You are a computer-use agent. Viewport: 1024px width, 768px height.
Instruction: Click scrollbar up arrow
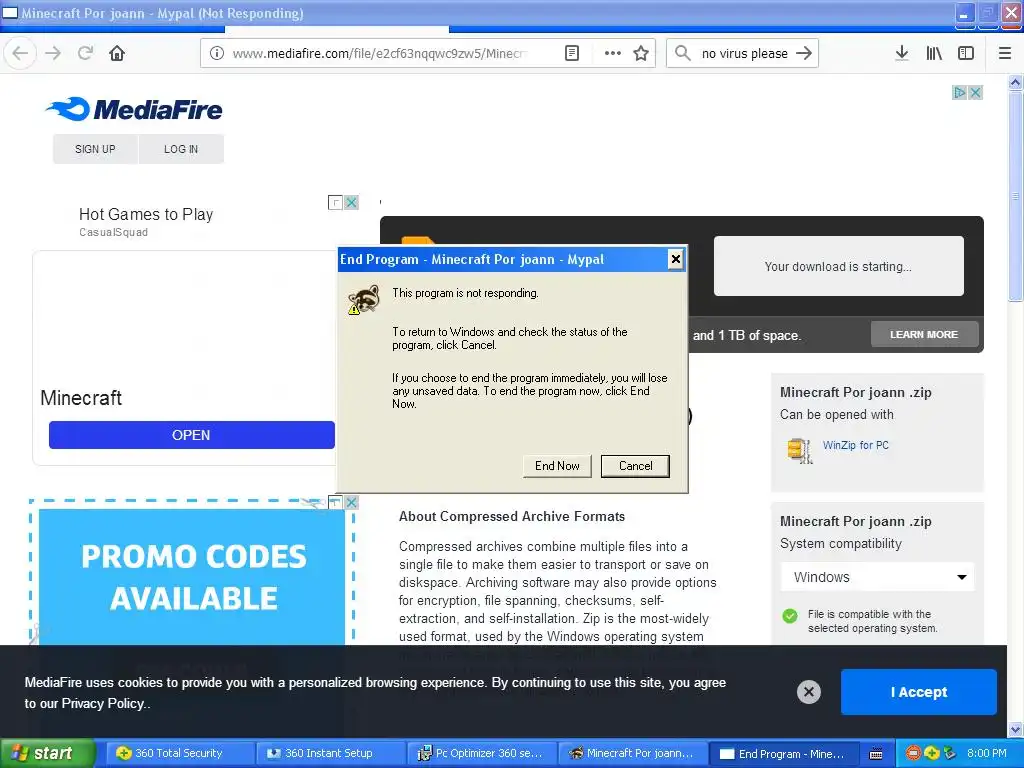[x=1015, y=82]
